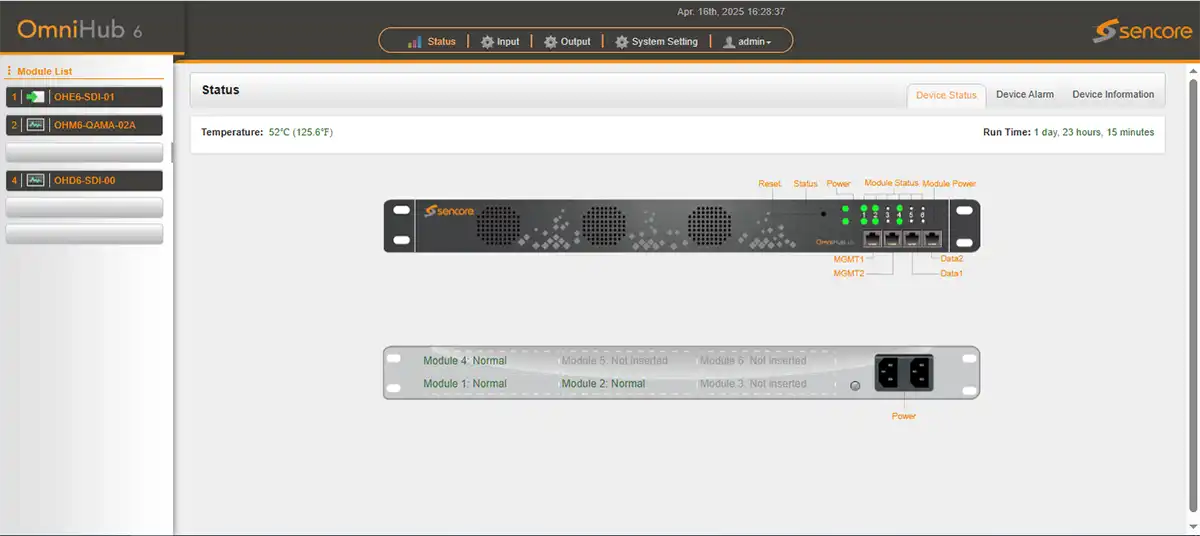Open the Status menu

432,42
